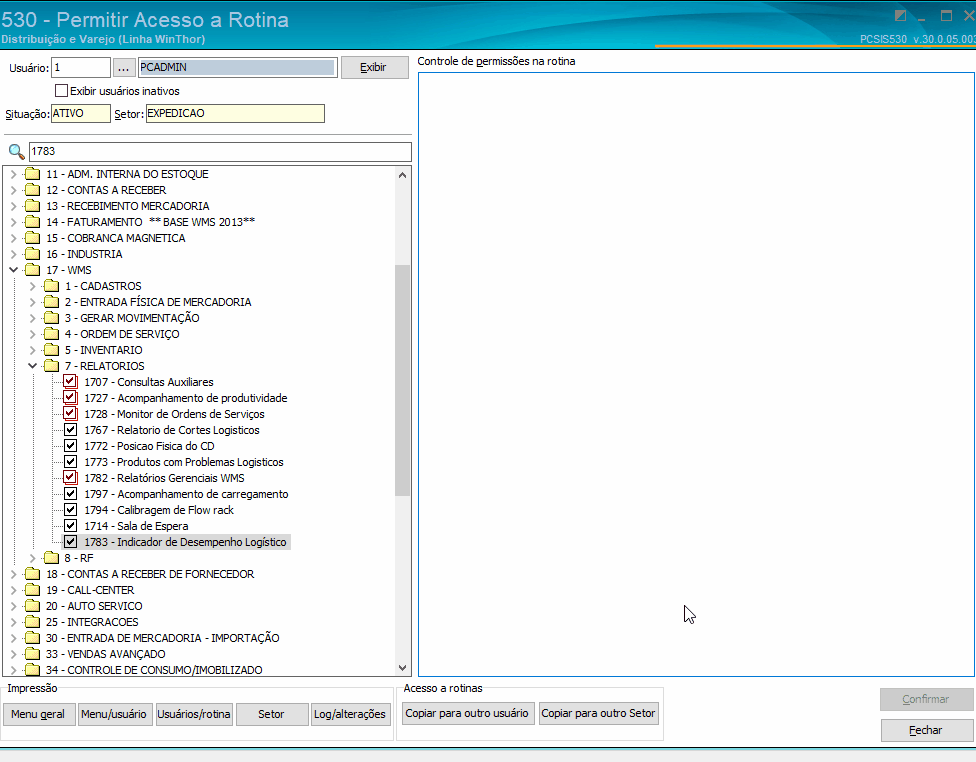Click the Exibir button
The width and height of the screenshot is (976, 762).
375,67
